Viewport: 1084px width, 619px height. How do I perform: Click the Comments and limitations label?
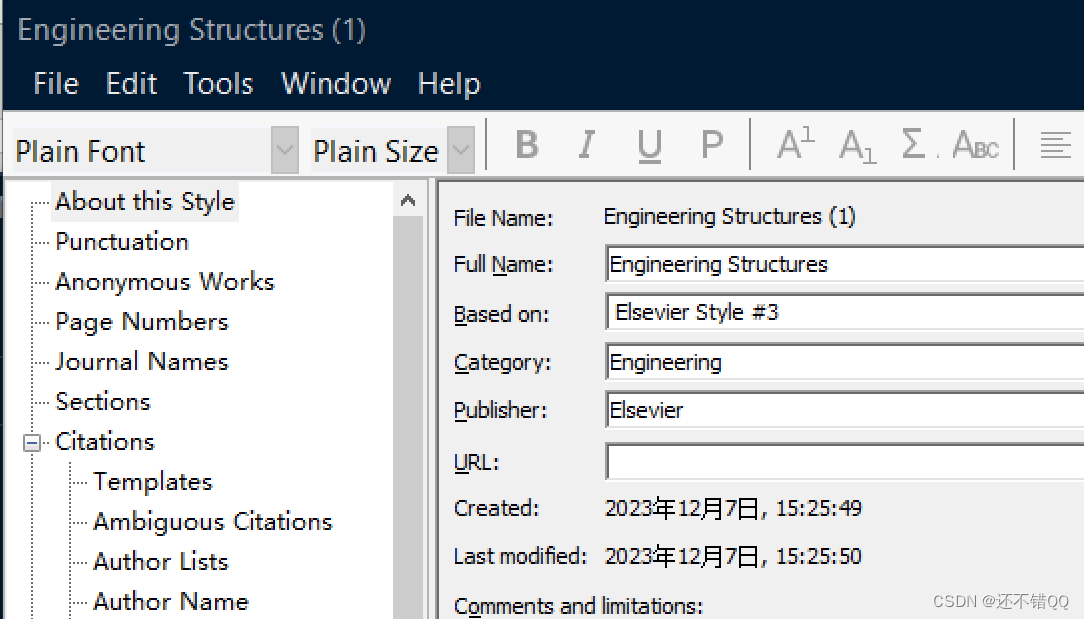(579, 606)
